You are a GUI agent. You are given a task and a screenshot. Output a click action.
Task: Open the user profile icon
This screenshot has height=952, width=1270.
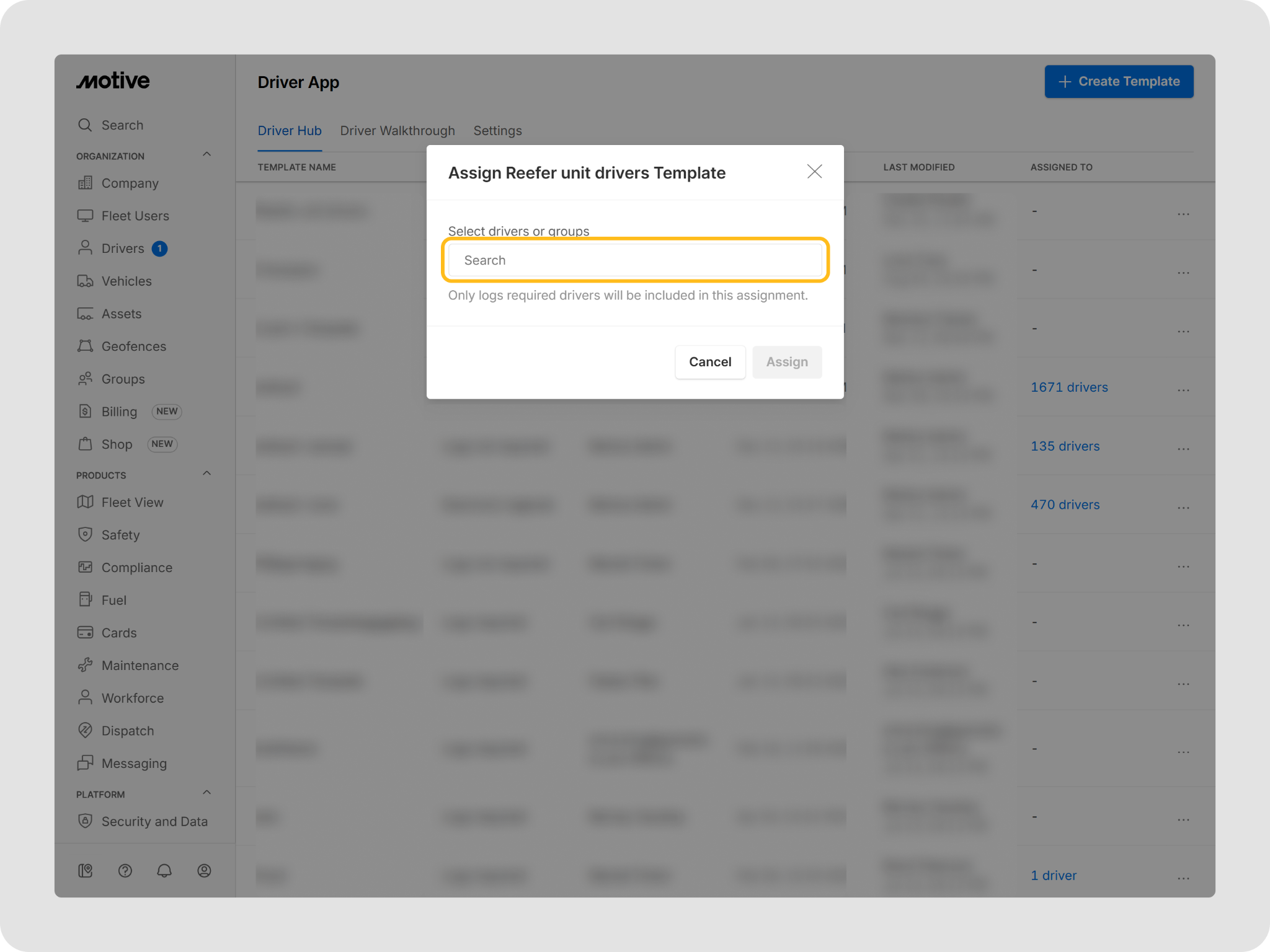204,871
